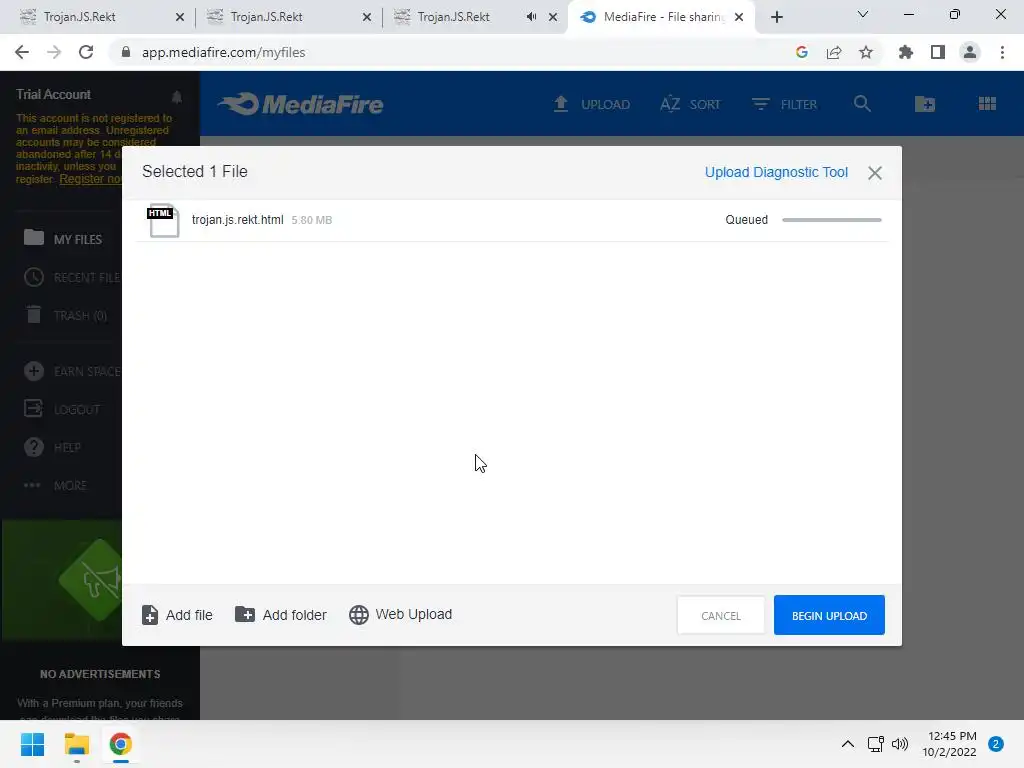Open File Explorer from taskbar
Viewport: 1024px width, 768px height.
pos(76,744)
